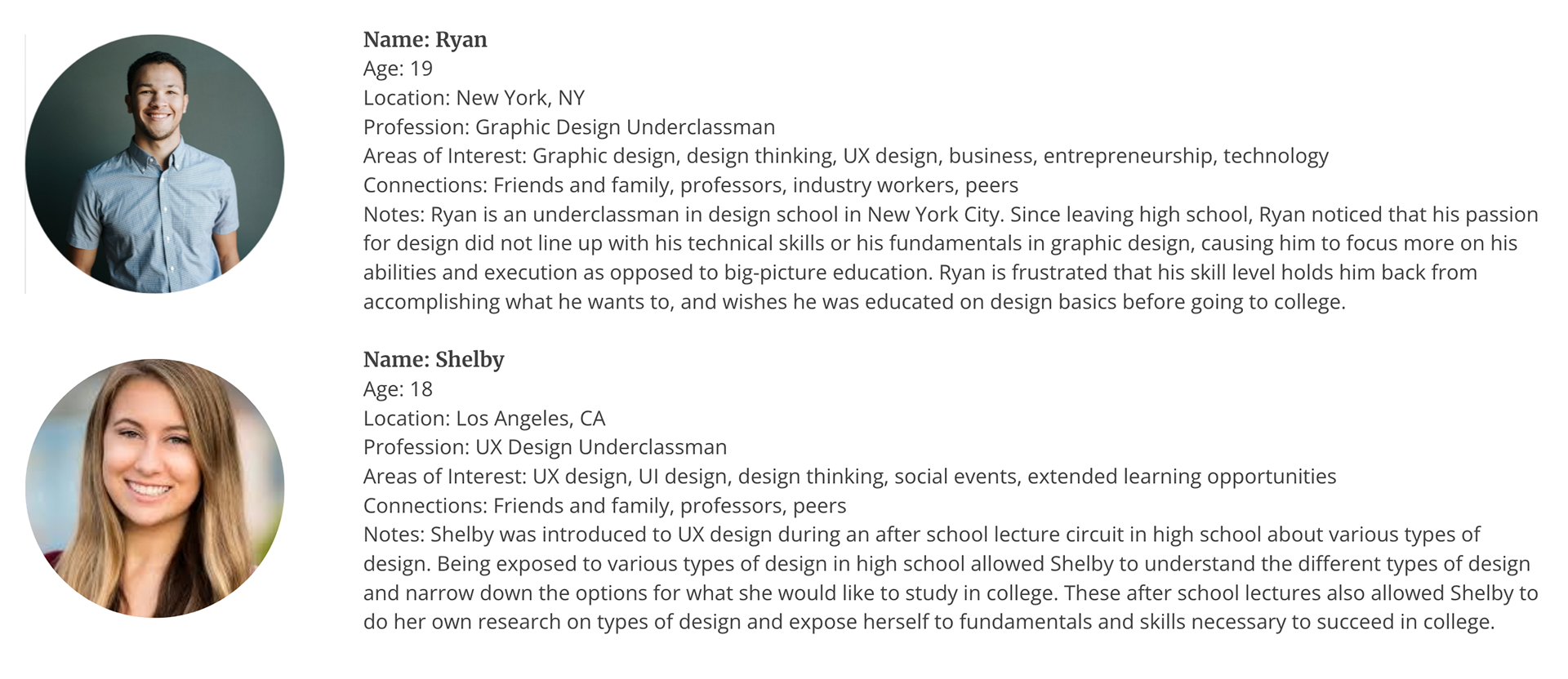Image resolution: width=1568 pixels, height=679 pixels.
Task: Click Shelby's circular profile photo
Action: (155, 488)
